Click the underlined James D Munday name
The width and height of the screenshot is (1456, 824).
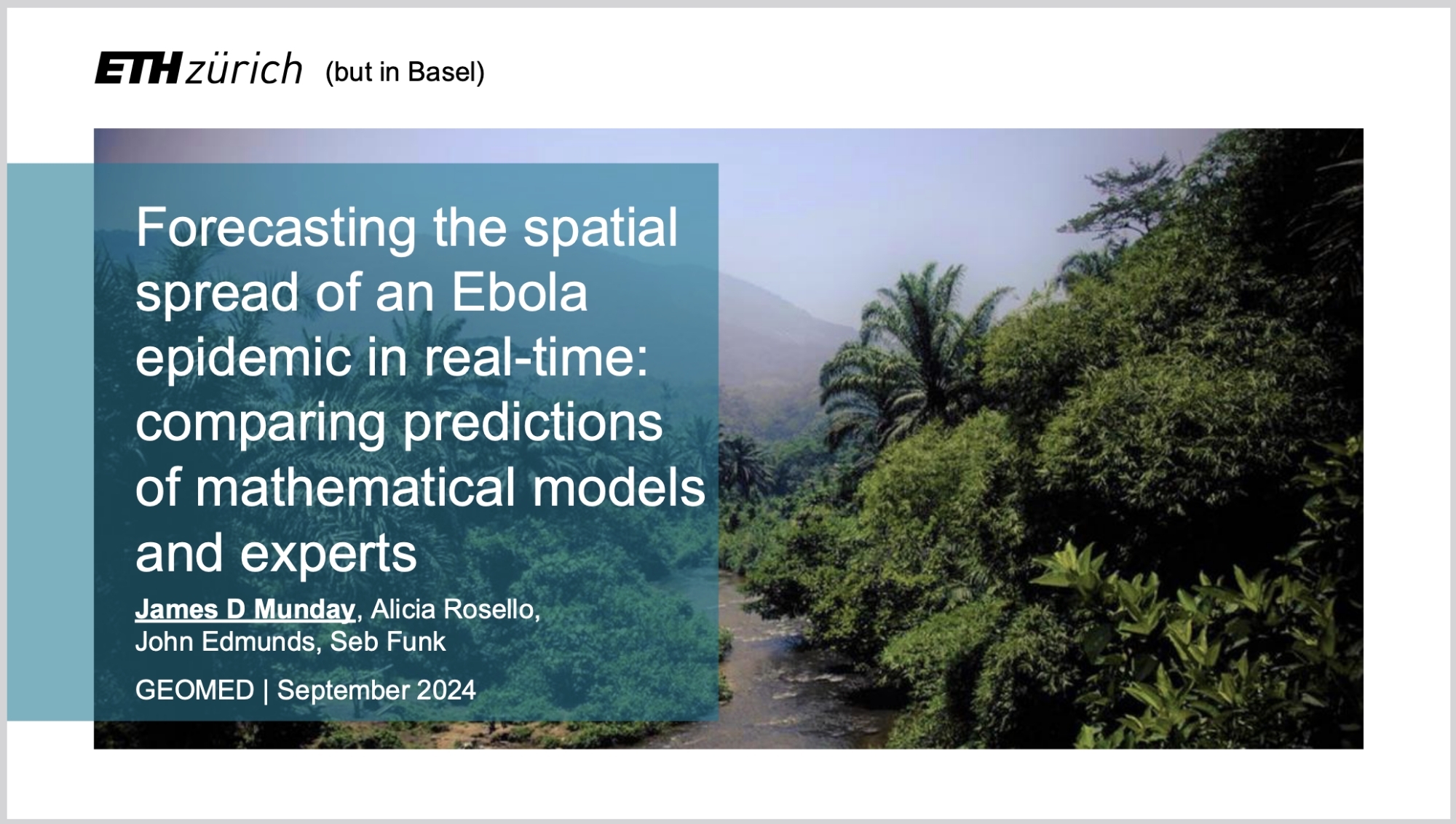[x=245, y=609]
